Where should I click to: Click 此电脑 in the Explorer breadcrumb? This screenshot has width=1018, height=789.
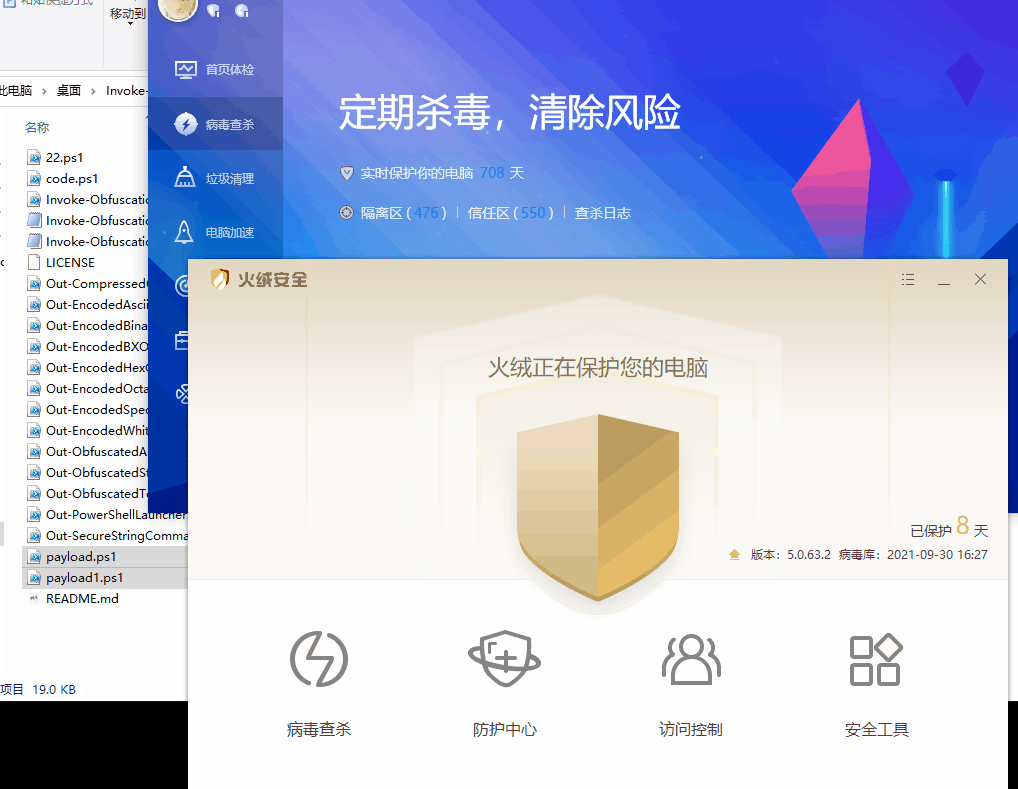tap(16, 90)
